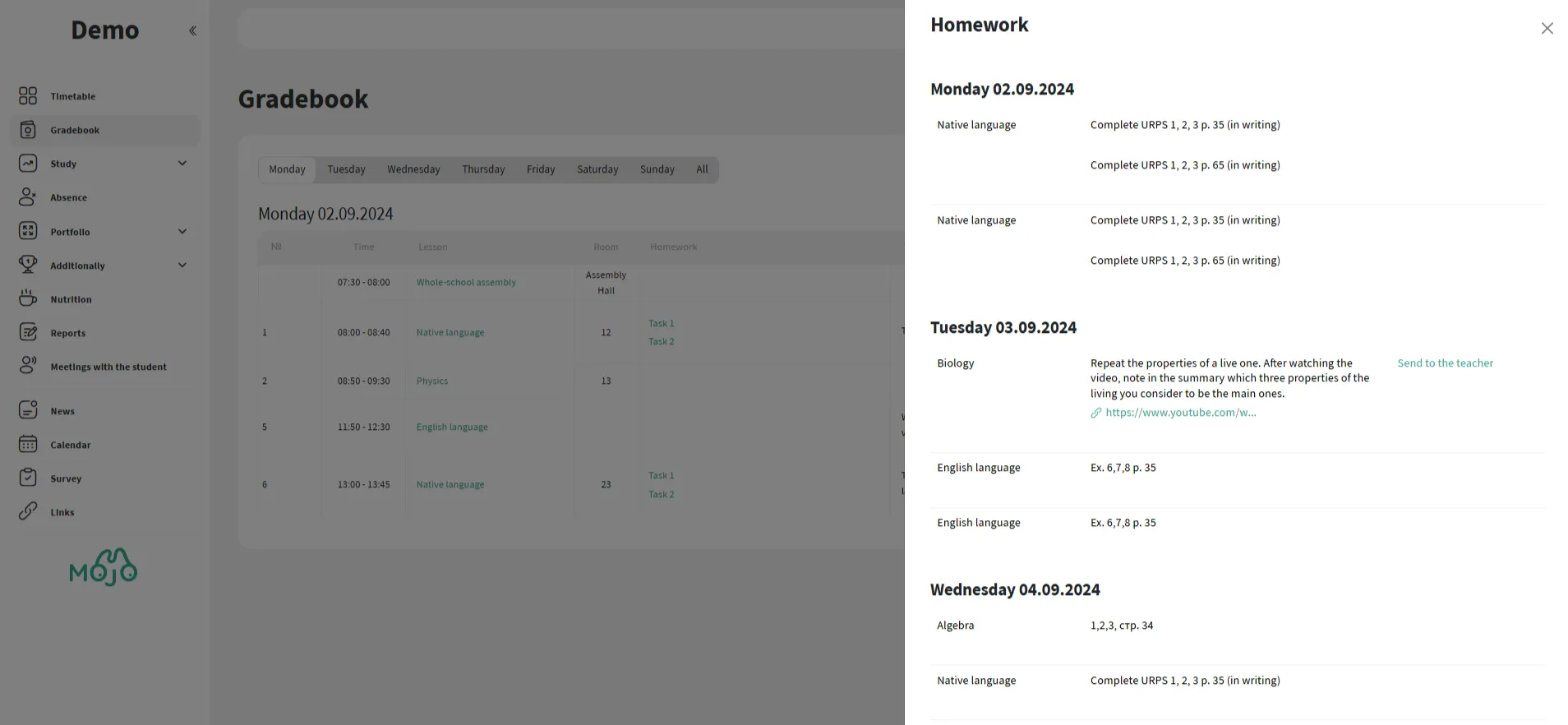Click the MOJO logo in sidebar
This screenshot has width=1568, height=725.
(x=104, y=567)
